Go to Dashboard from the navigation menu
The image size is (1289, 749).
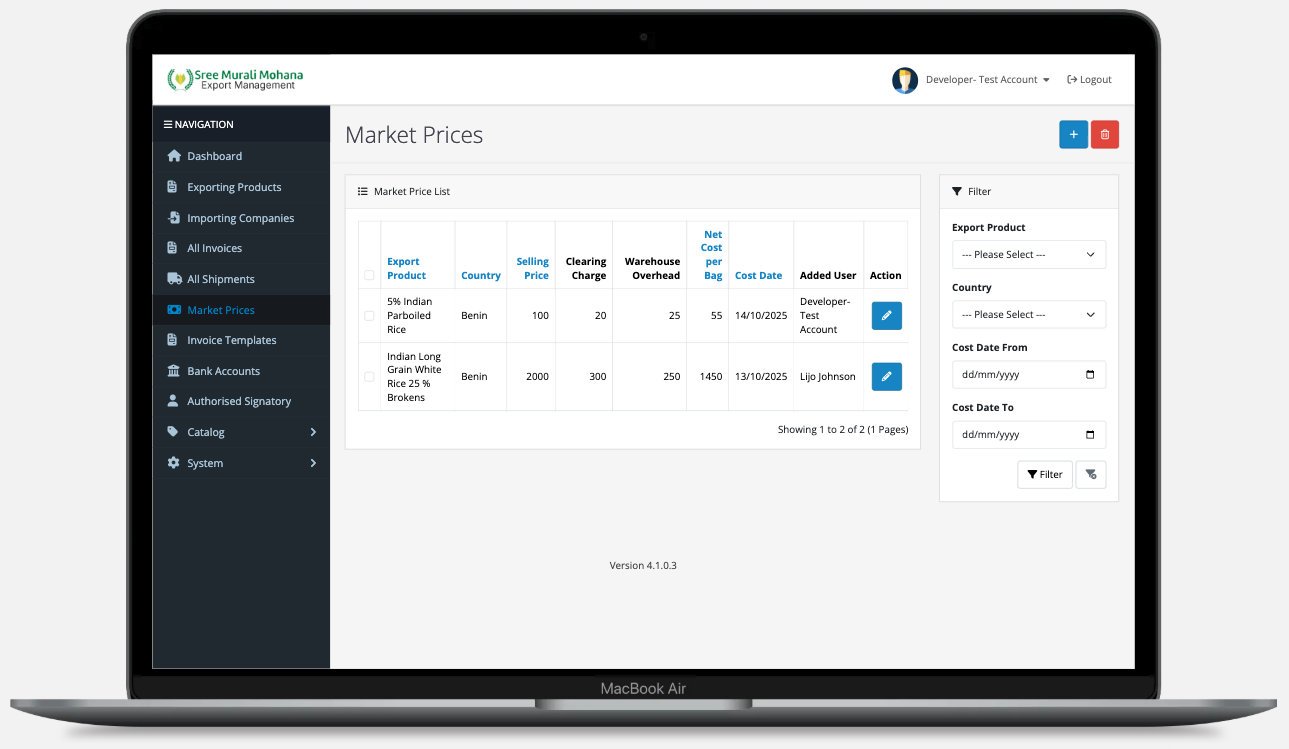[214, 155]
